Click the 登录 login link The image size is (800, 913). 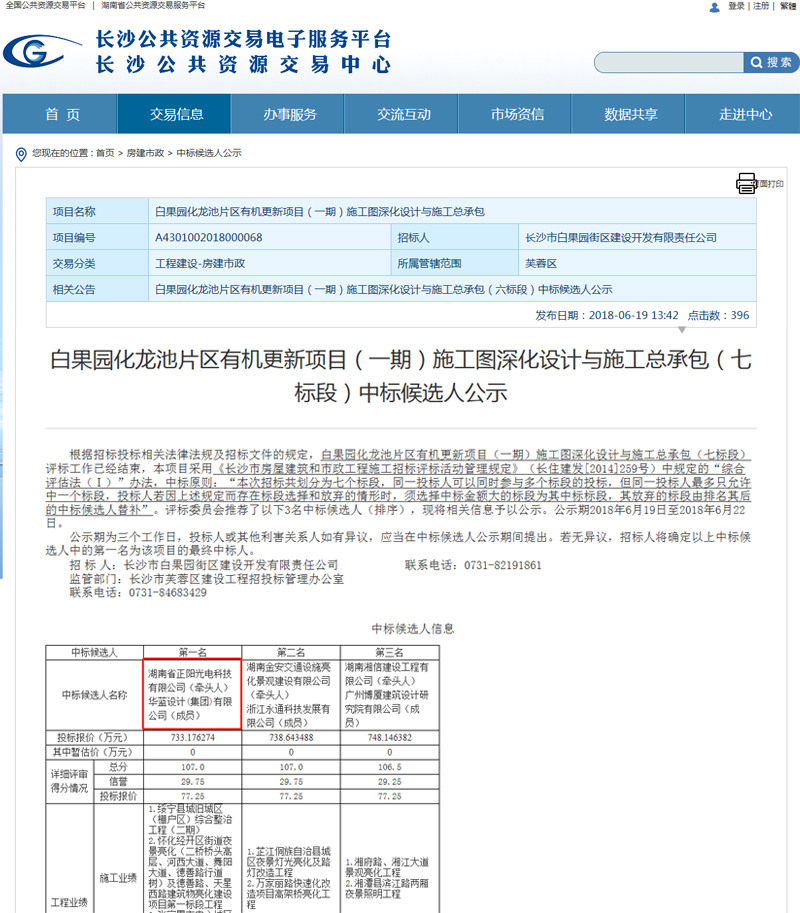coord(736,6)
